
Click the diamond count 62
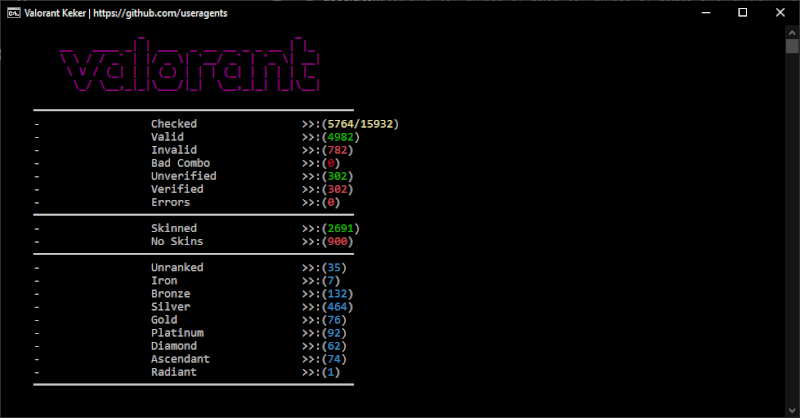pos(334,346)
